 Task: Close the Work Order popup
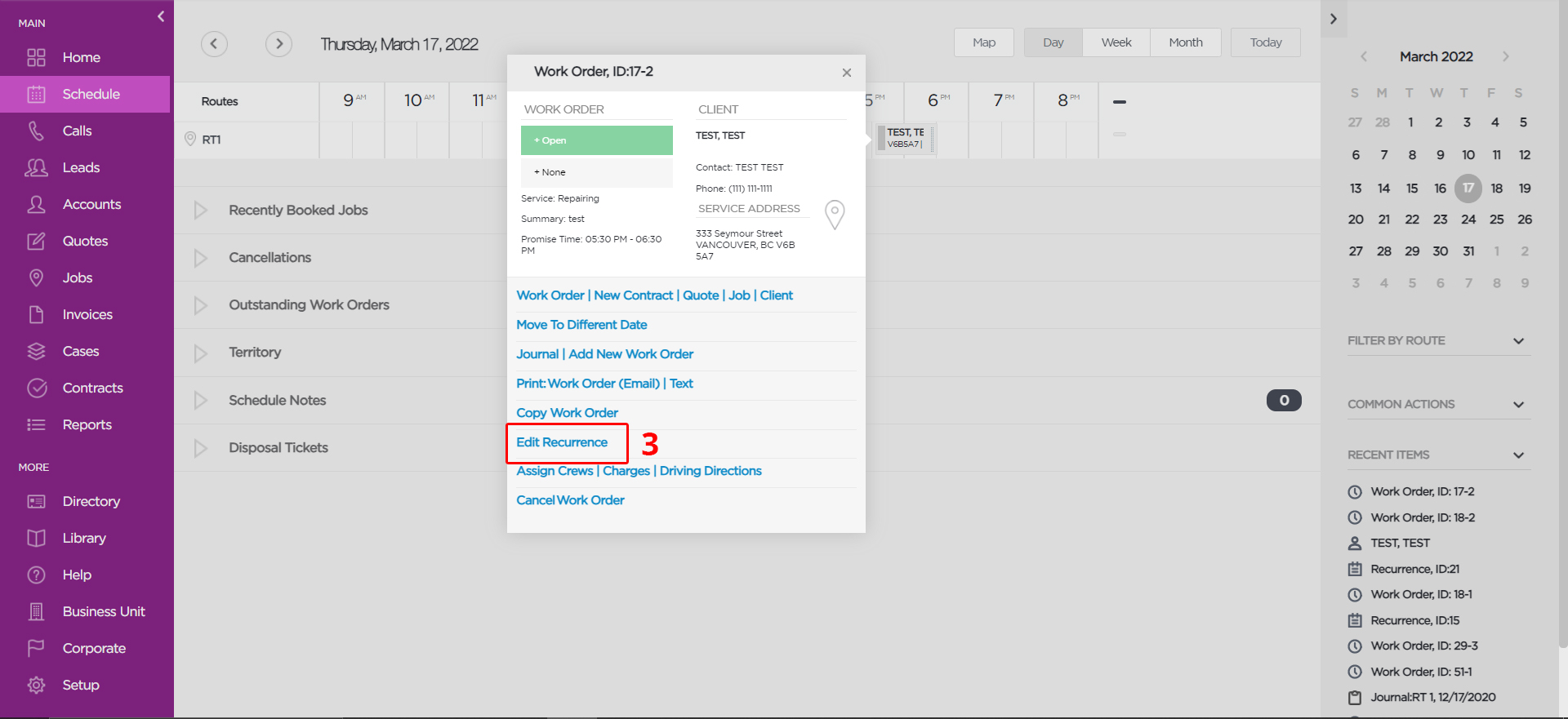(x=847, y=73)
